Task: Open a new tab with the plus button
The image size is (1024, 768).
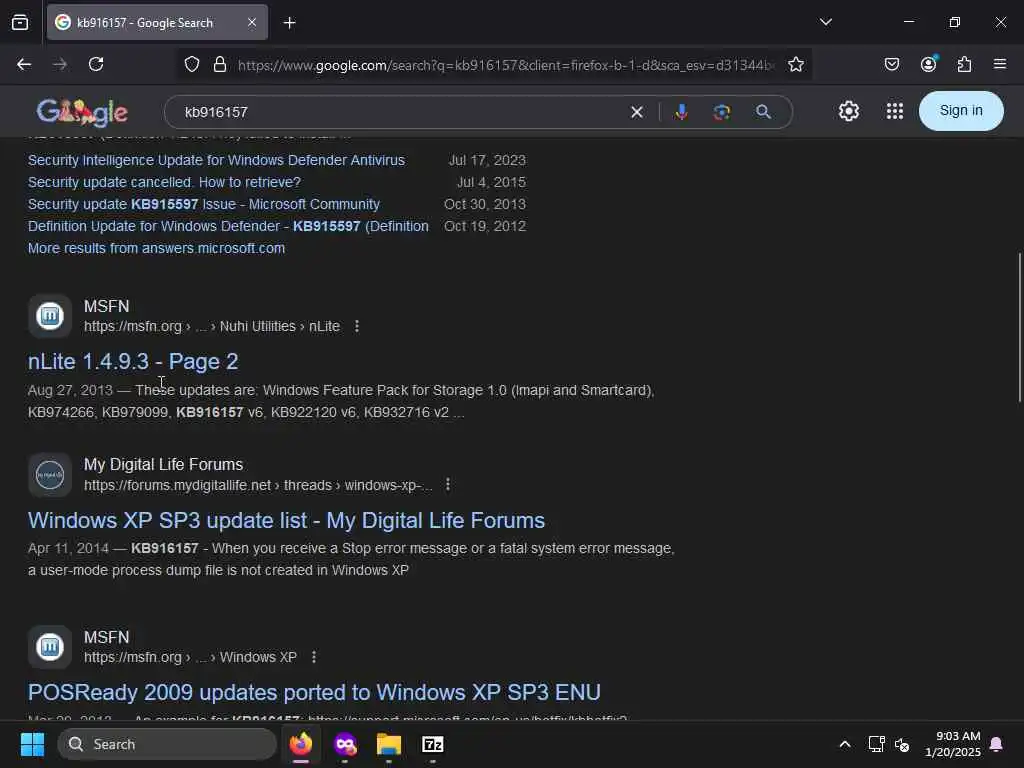Action: [289, 23]
